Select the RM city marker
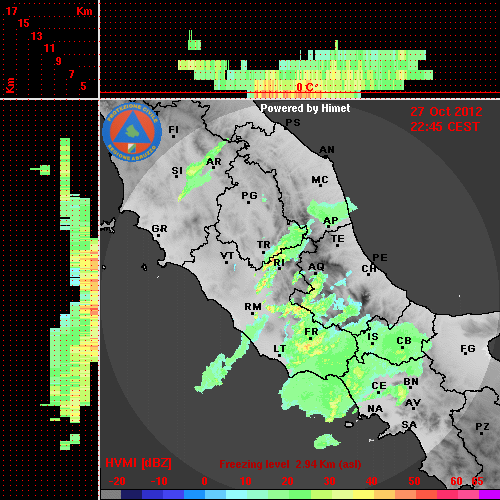 click(x=253, y=314)
